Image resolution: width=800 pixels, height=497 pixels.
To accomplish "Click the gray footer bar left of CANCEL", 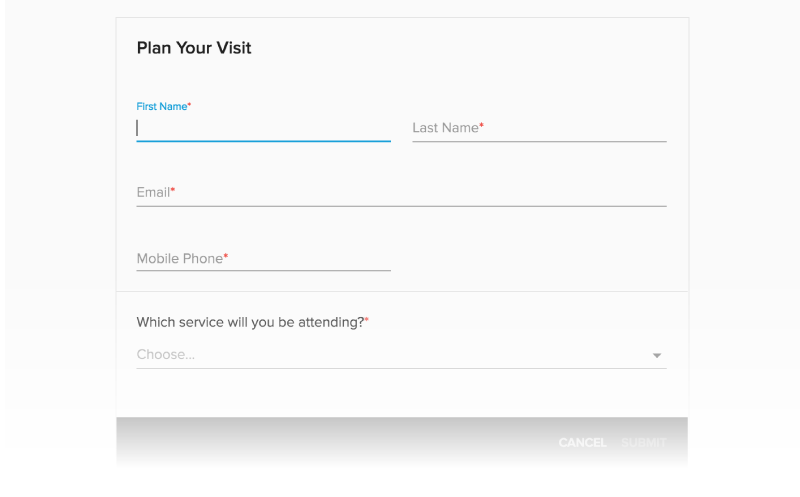I will coord(330,442).
